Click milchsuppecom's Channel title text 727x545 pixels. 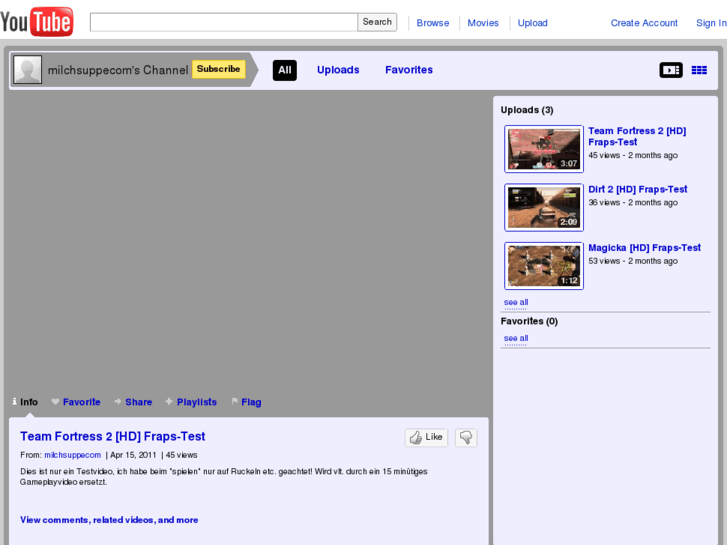118,70
